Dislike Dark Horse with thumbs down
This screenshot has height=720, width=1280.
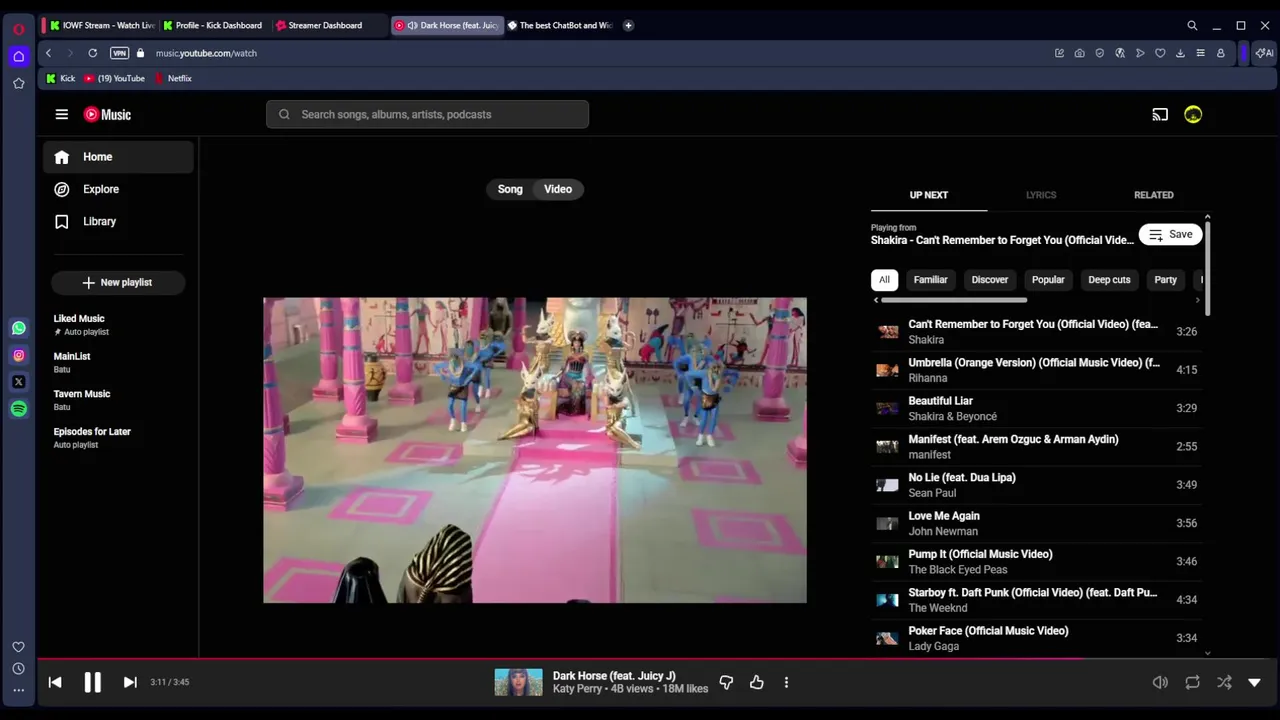point(726,682)
